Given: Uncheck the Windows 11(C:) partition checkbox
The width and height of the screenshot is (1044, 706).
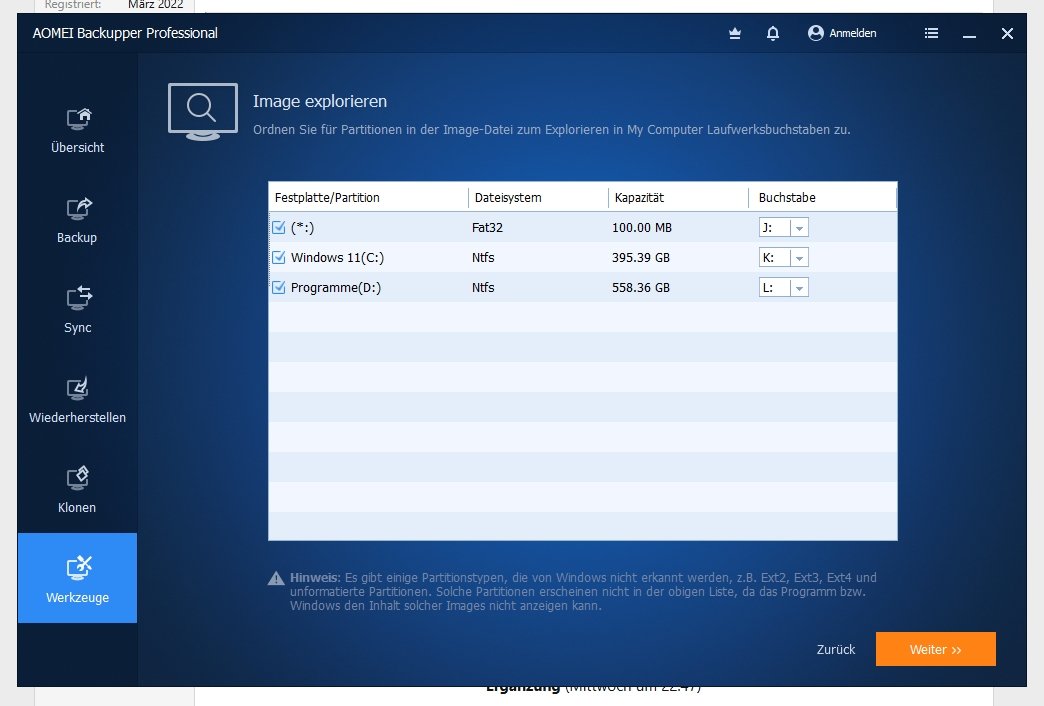Looking at the screenshot, I should pyautogui.click(x=279, y=258).
